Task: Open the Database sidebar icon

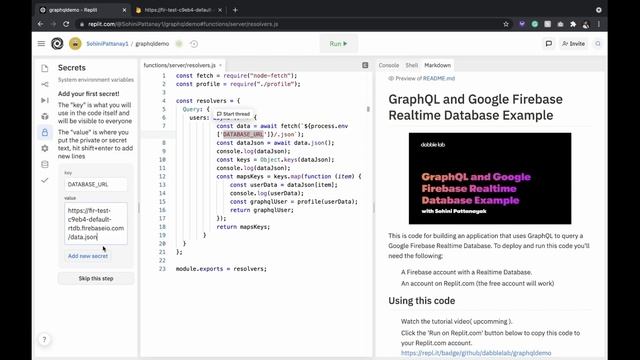Action: (44, 164)
